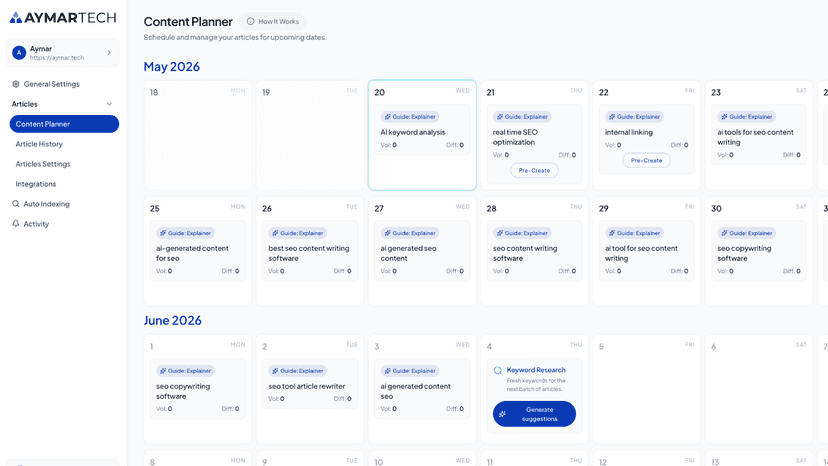
Task: Open the AI keyword analysis article card
Action: 422,129
